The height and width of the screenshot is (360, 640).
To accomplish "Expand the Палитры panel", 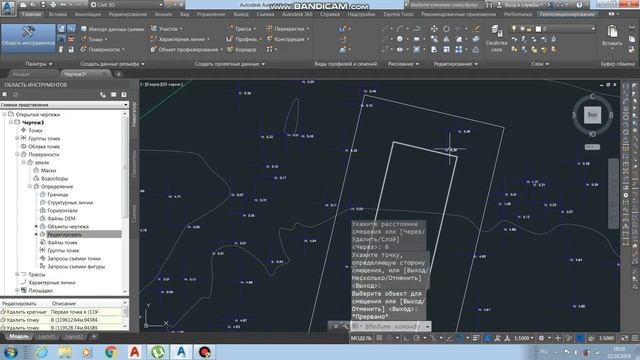I will [x=39, y=64].
